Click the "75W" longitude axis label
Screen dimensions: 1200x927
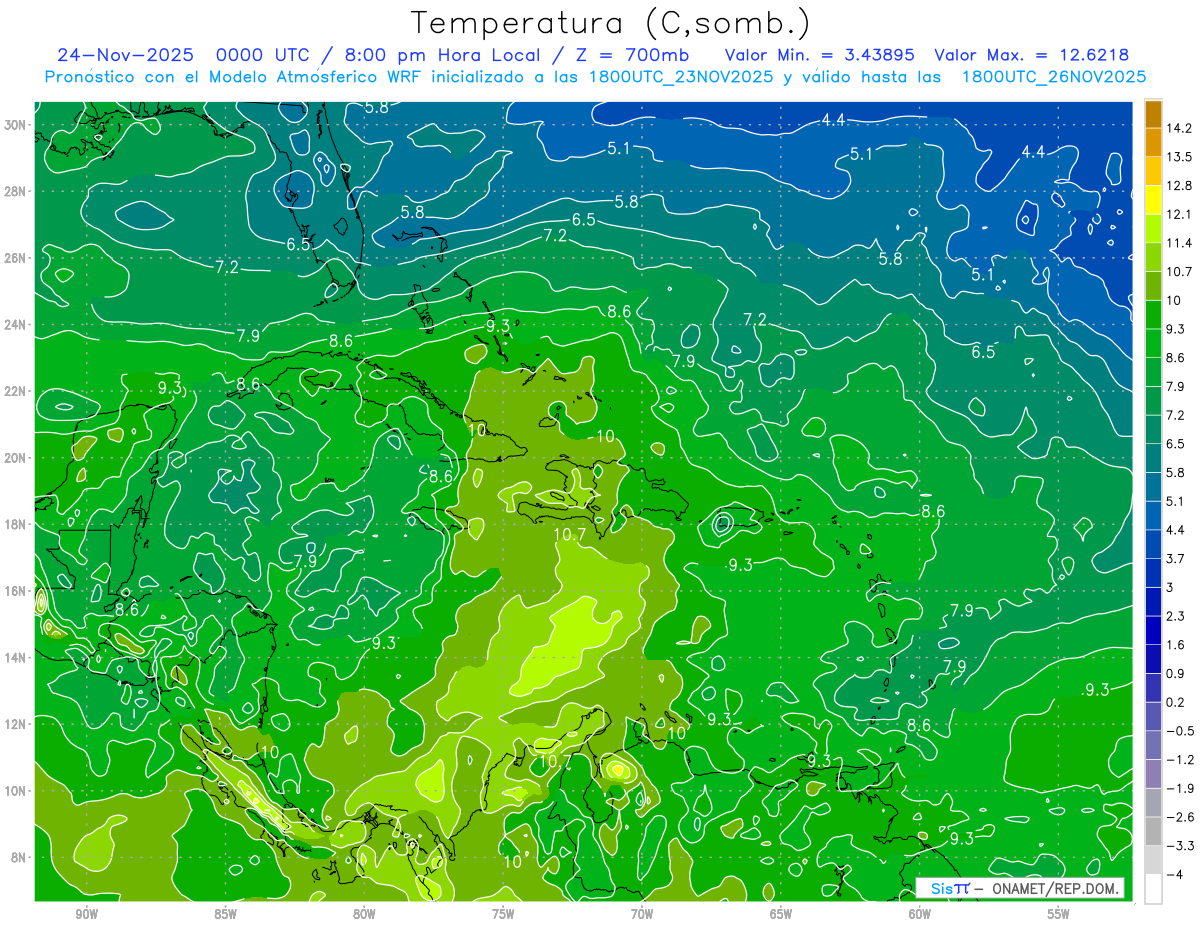(x=503, y=914)
